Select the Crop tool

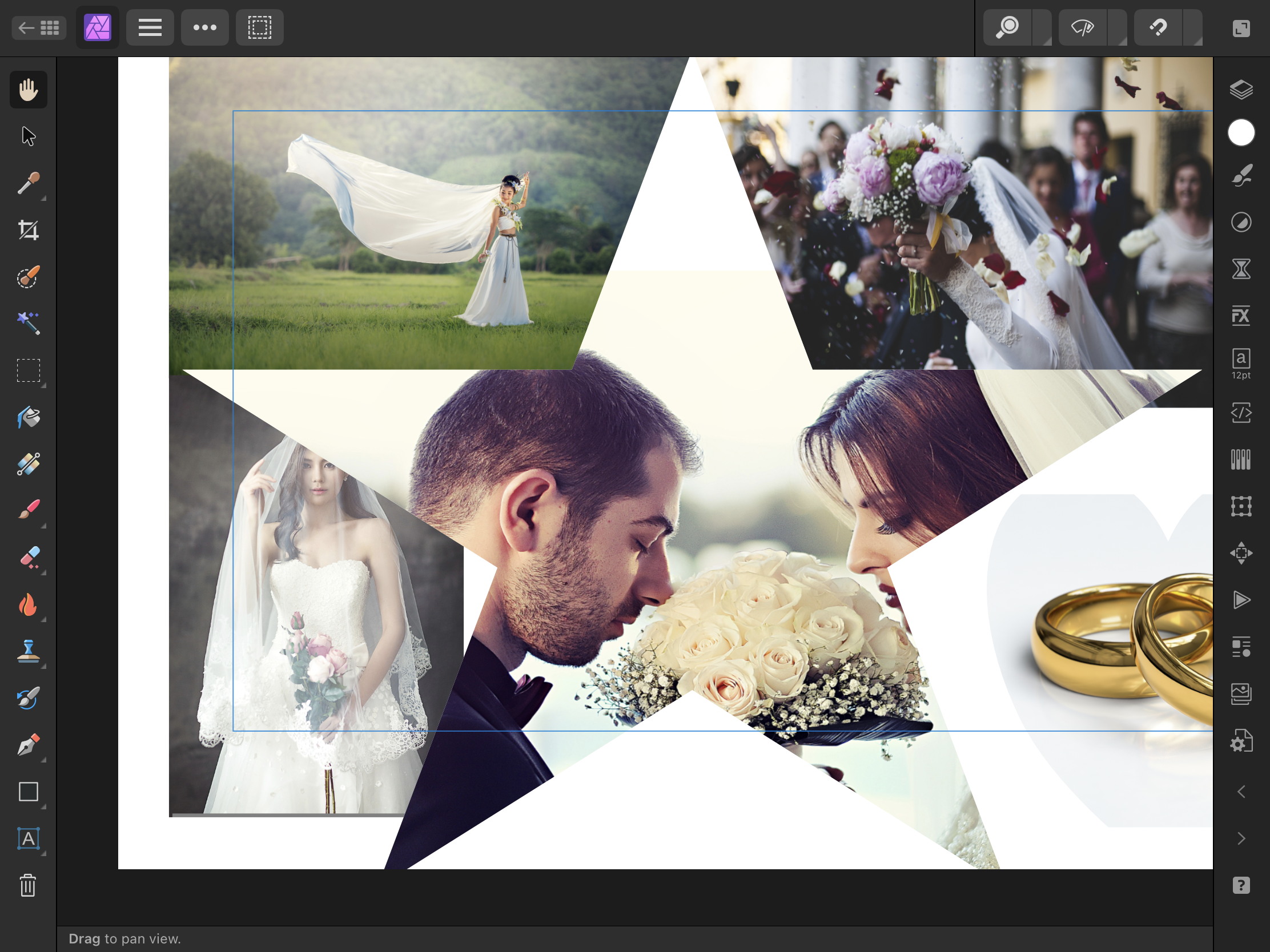28,230
